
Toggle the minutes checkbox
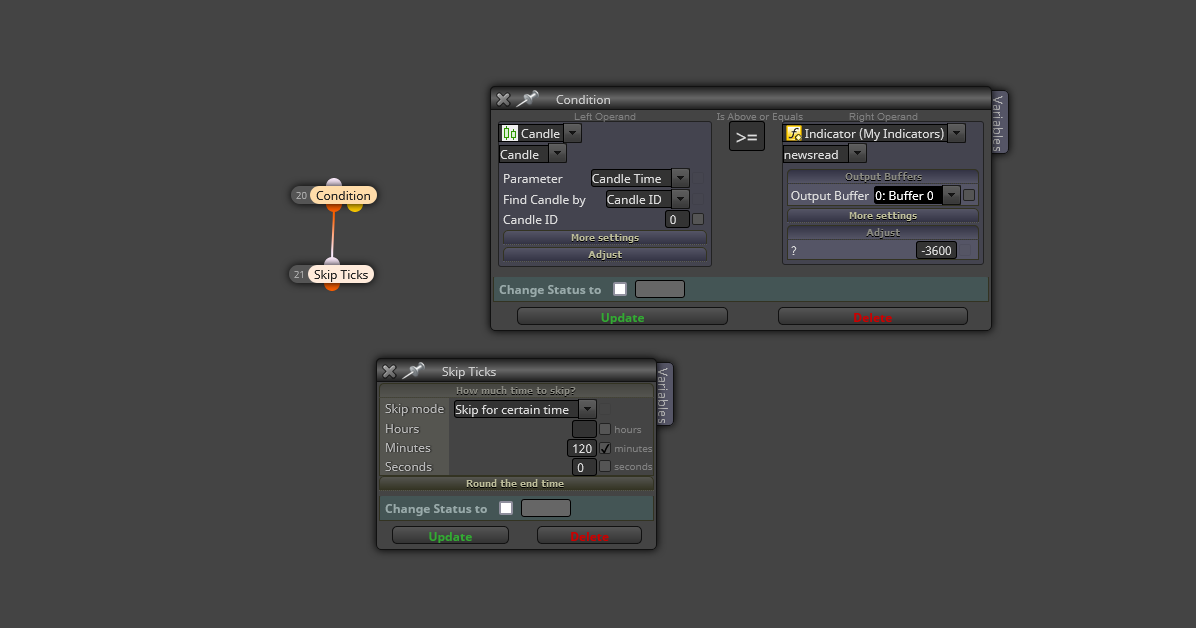pyautogui.click(x=605, y=448)
